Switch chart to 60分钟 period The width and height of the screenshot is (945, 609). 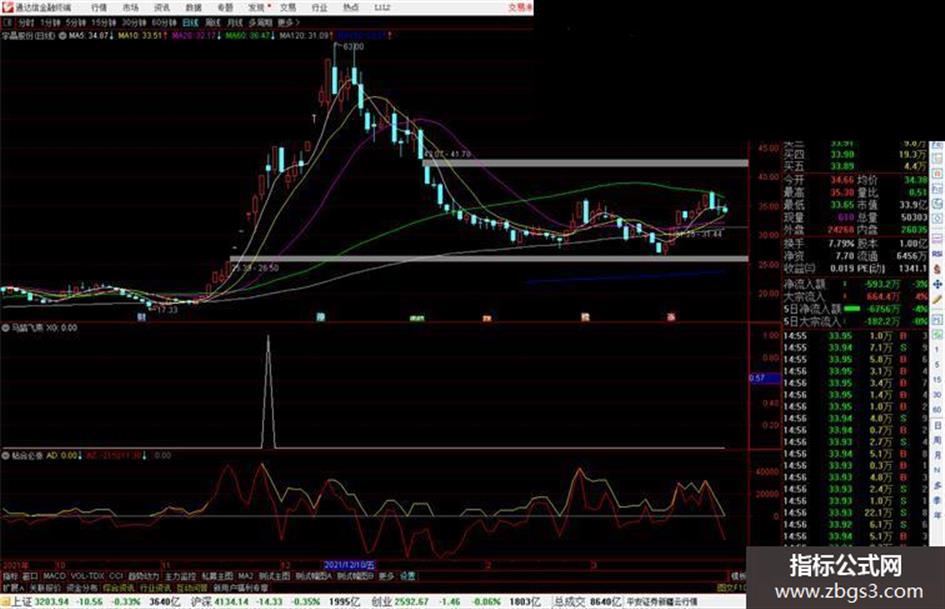pos(163,22)
